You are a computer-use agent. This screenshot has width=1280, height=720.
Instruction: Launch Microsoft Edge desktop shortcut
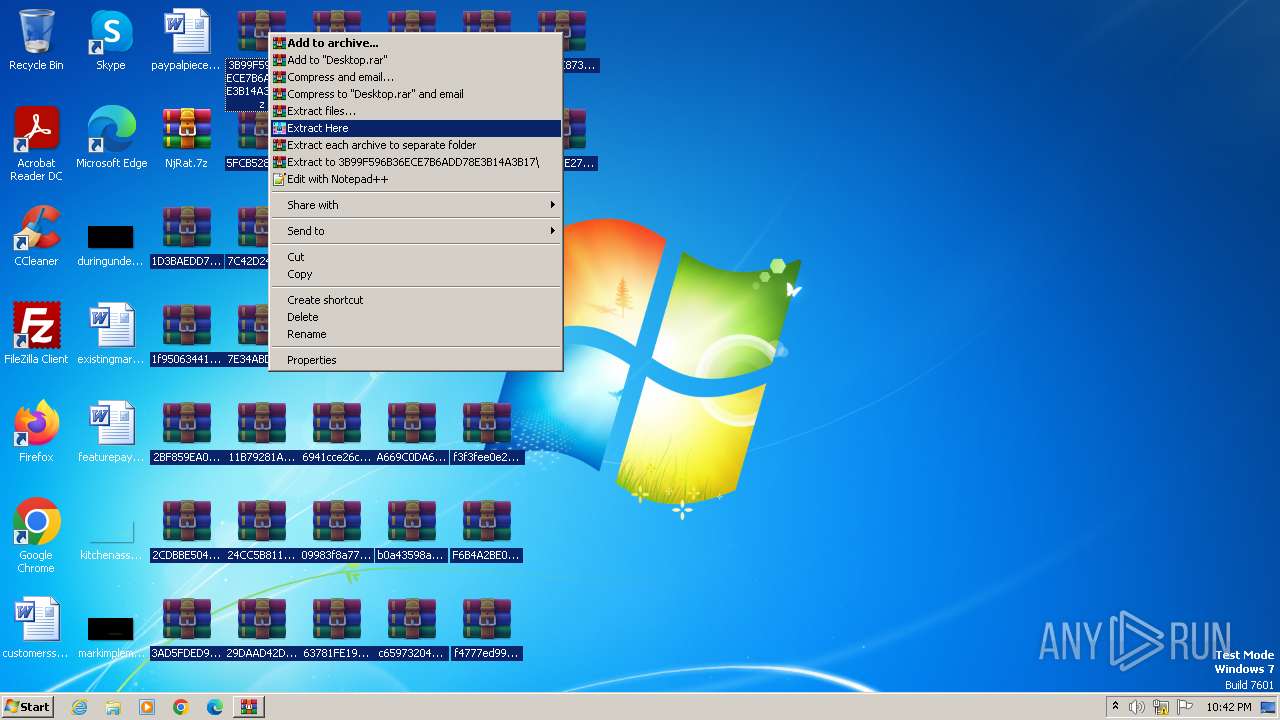[111, 139]
